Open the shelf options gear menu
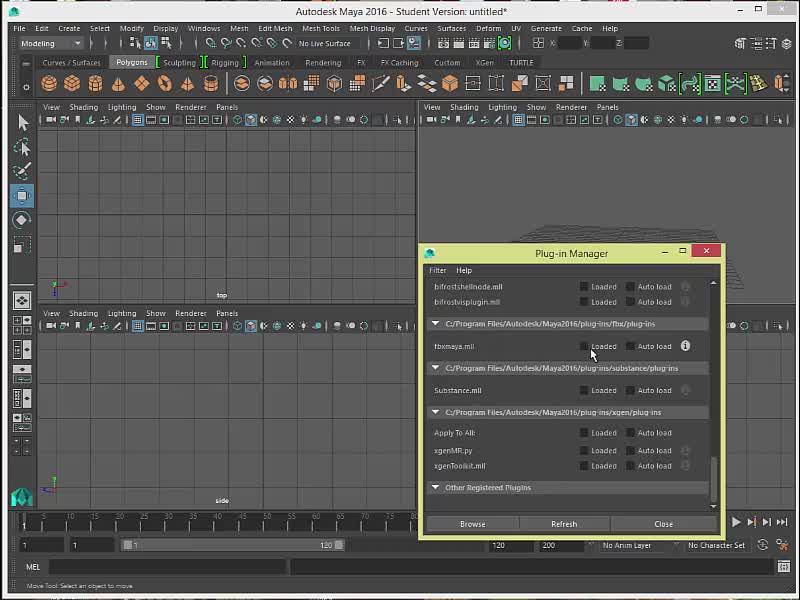800x600 pixels. [x=26, y=87]
